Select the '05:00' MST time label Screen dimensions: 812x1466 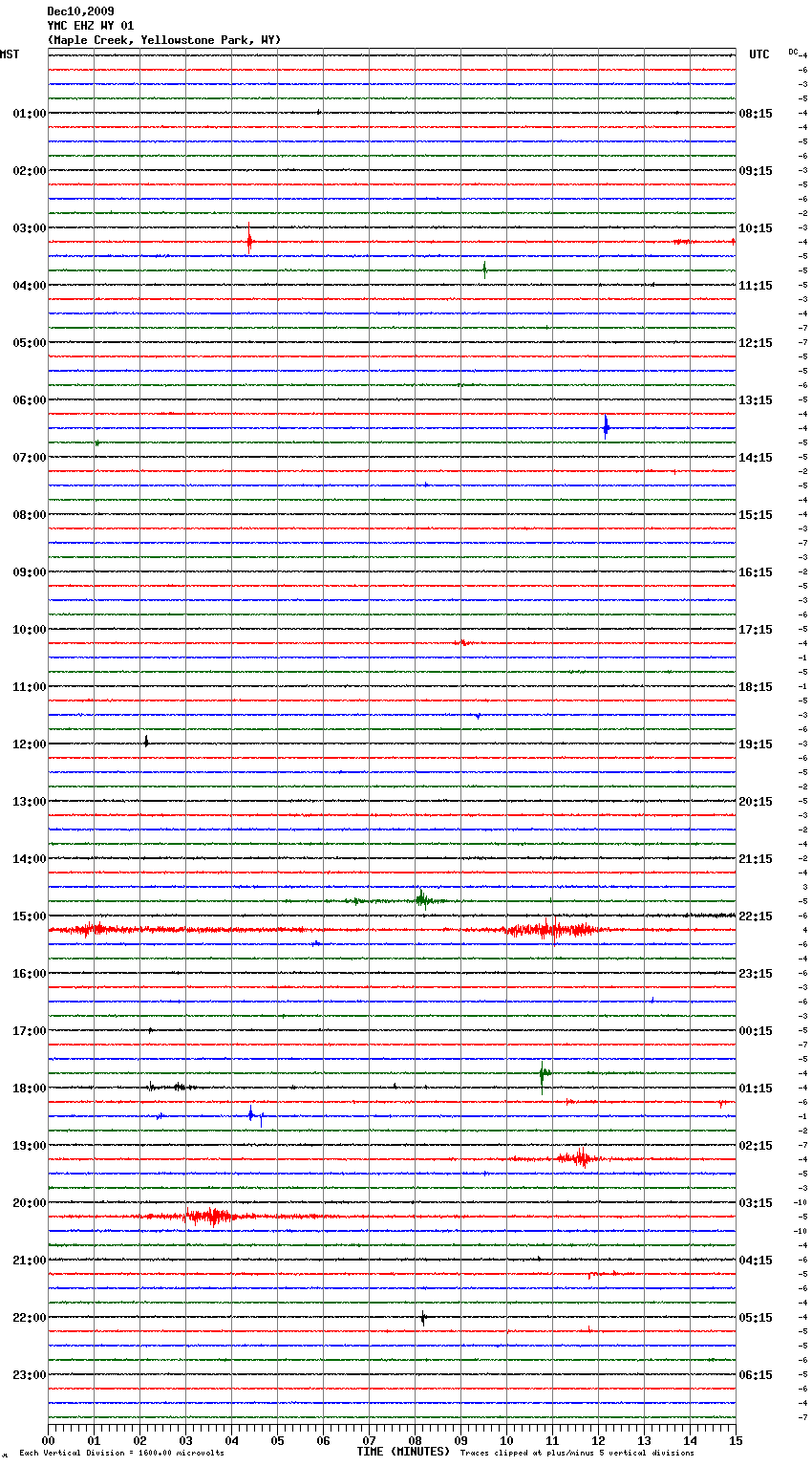[x=30, y=343]
